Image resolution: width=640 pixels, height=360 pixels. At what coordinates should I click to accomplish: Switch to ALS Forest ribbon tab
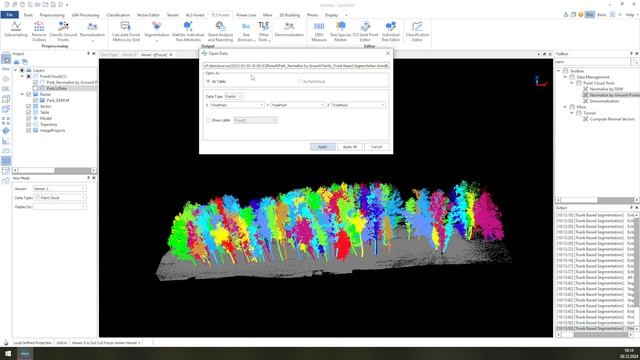click(x=195, y=15)
